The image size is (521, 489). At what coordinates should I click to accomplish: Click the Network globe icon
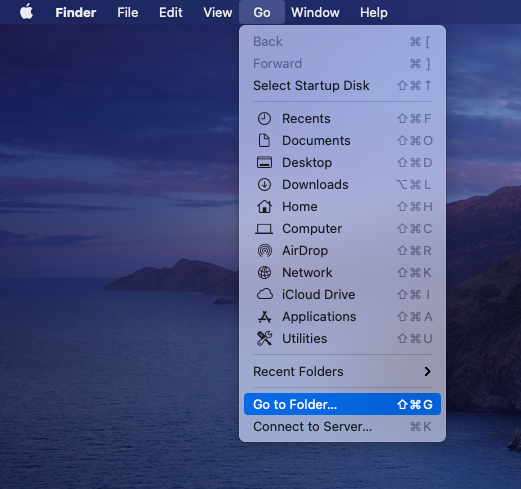coord(264,273)
